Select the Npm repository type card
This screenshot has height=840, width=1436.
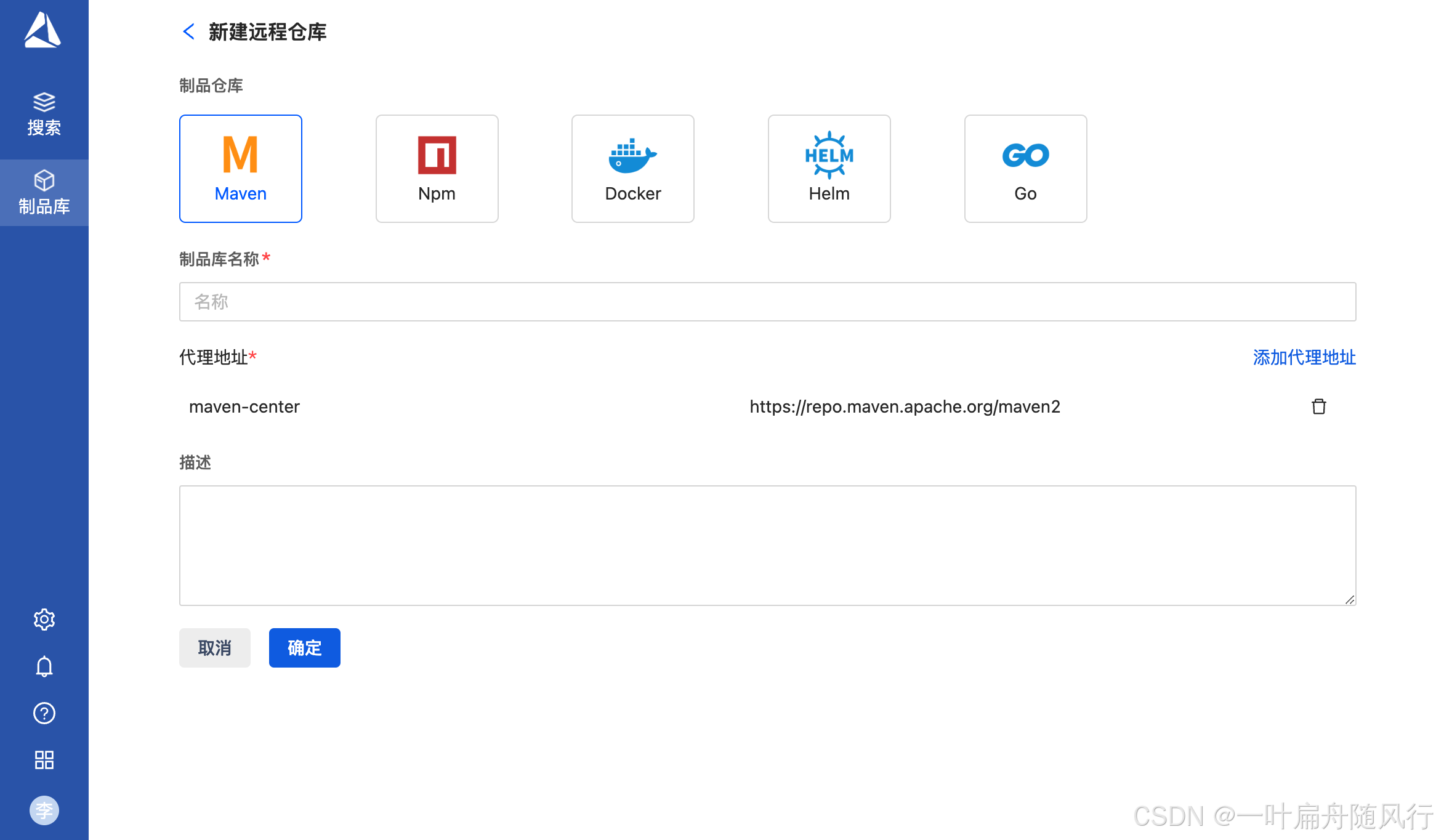pos(437,168)
